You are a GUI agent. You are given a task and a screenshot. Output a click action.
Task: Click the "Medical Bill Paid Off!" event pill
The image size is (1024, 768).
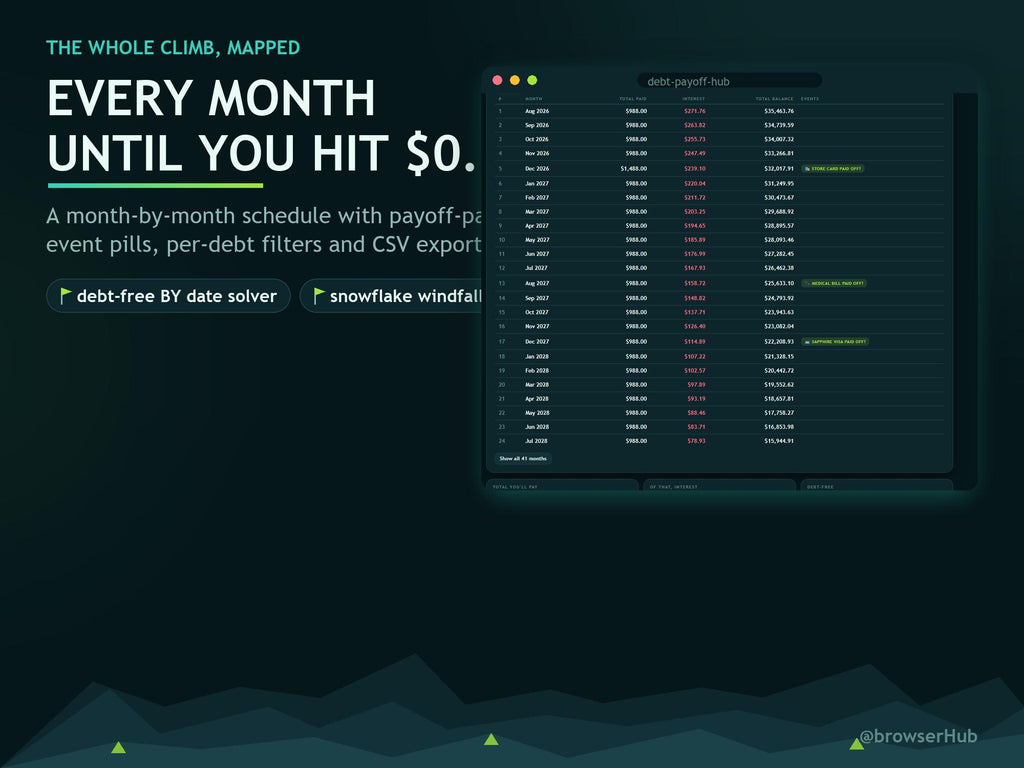tap(834, 283)
